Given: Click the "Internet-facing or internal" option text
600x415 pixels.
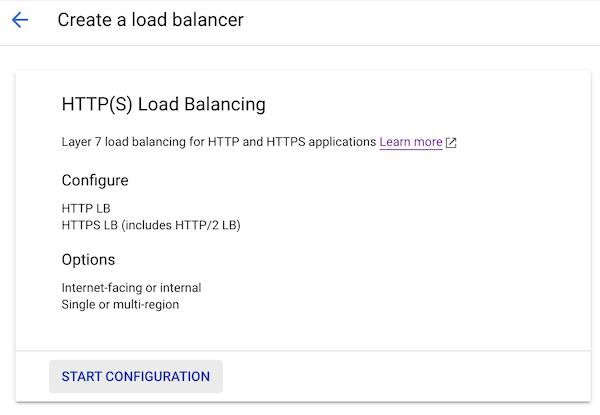Looking at the screenshot, I should tap(131, 287).
